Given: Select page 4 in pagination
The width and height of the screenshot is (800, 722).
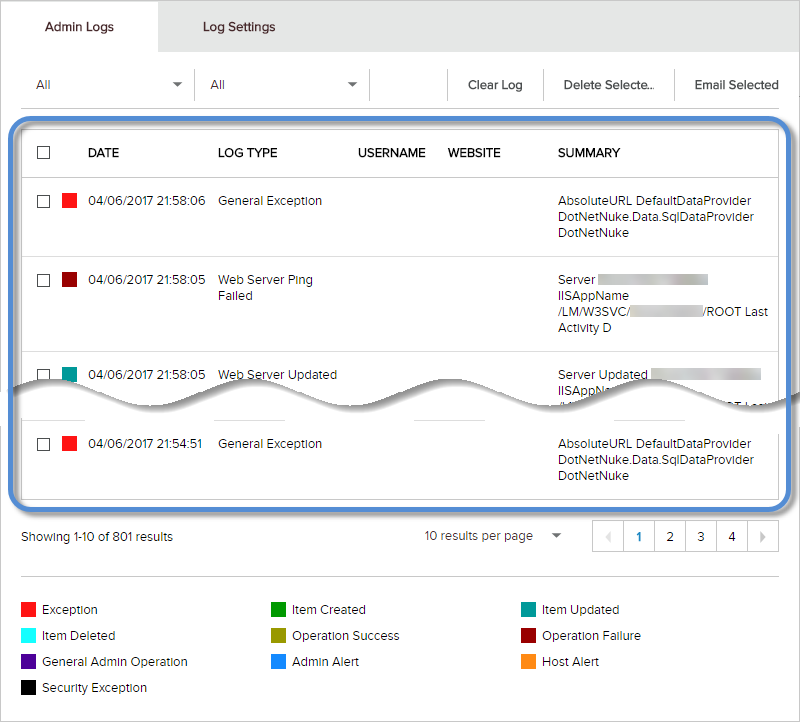Looking at the screenshot, I should pyautogui.click(x=732, y=536).
